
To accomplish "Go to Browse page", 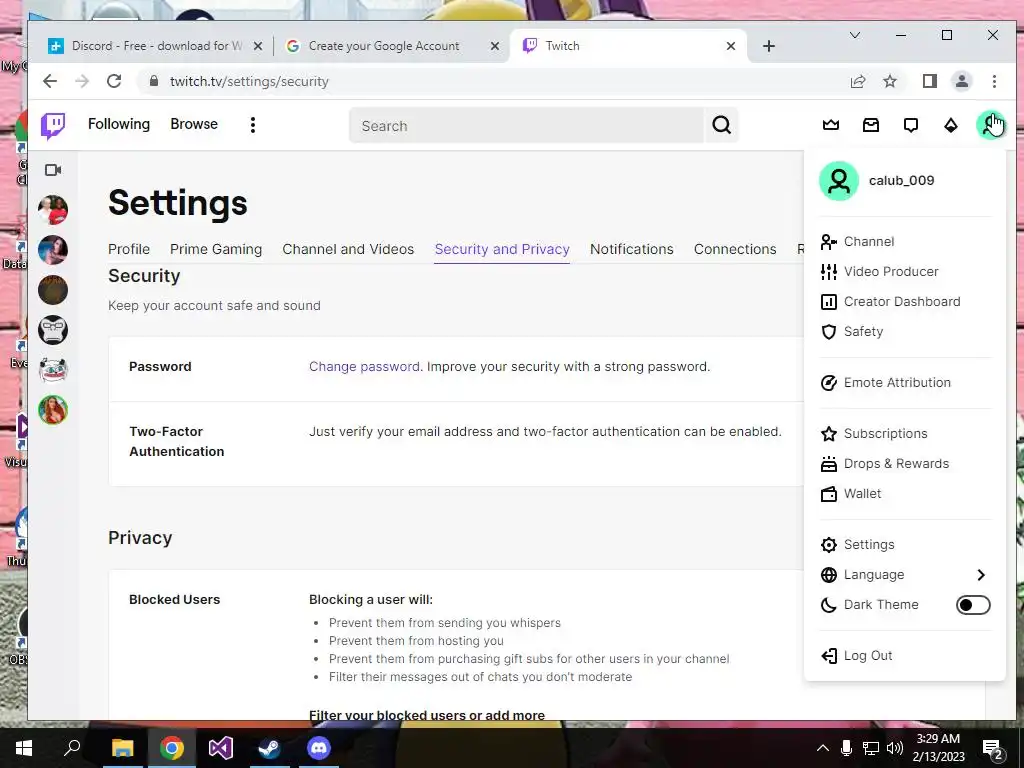I will 194,124.
